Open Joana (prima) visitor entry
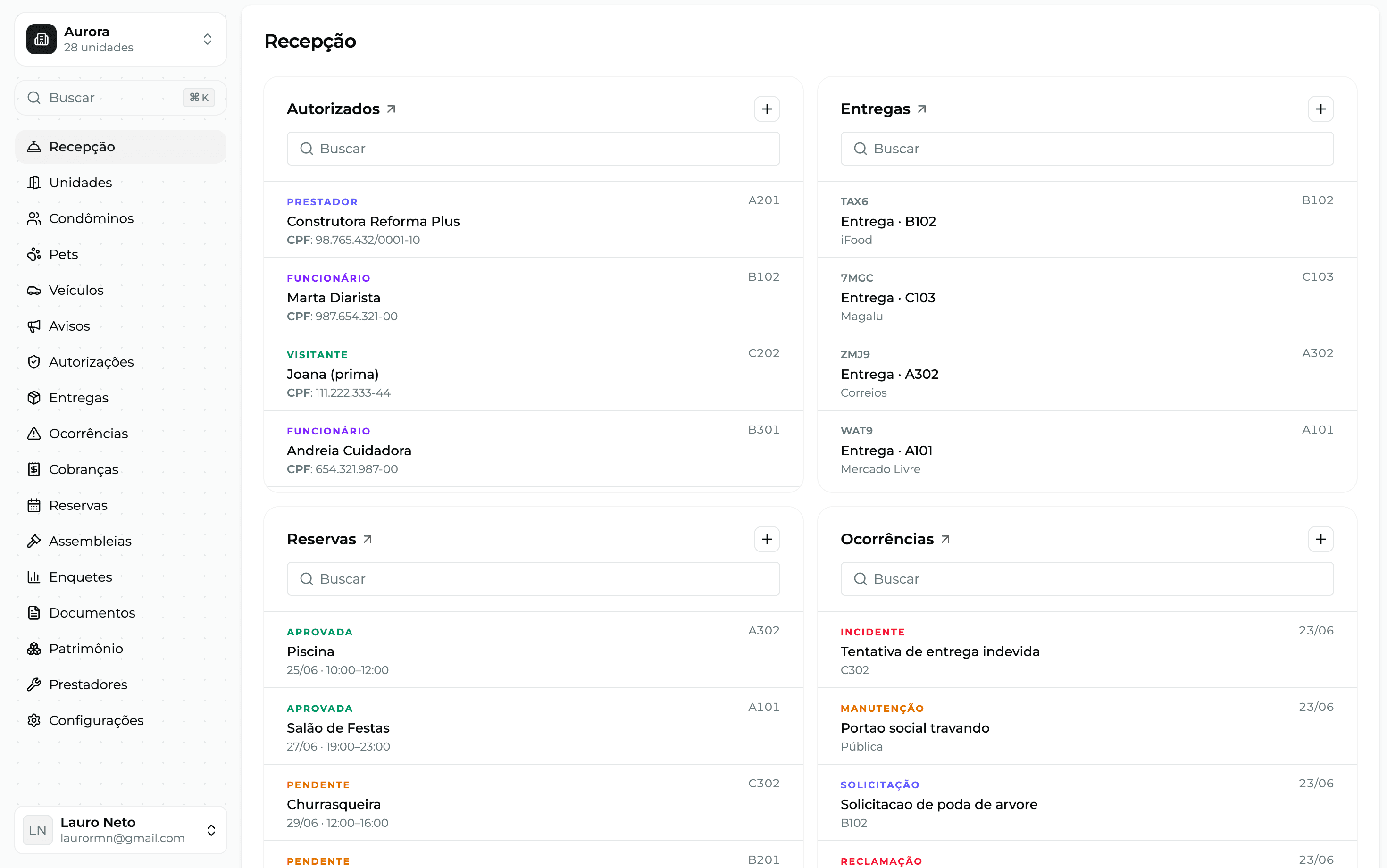This screenshot has height=868, width=1387. coord(533,373)
